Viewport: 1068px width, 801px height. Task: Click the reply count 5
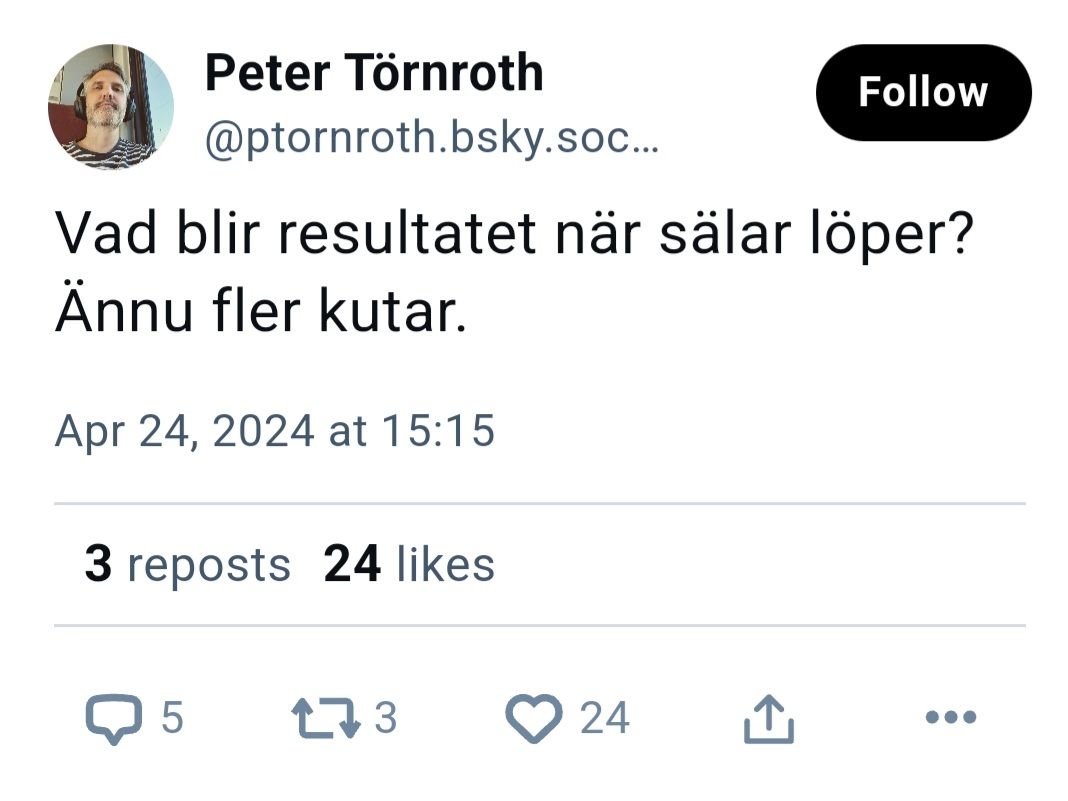tap(172, 718)
